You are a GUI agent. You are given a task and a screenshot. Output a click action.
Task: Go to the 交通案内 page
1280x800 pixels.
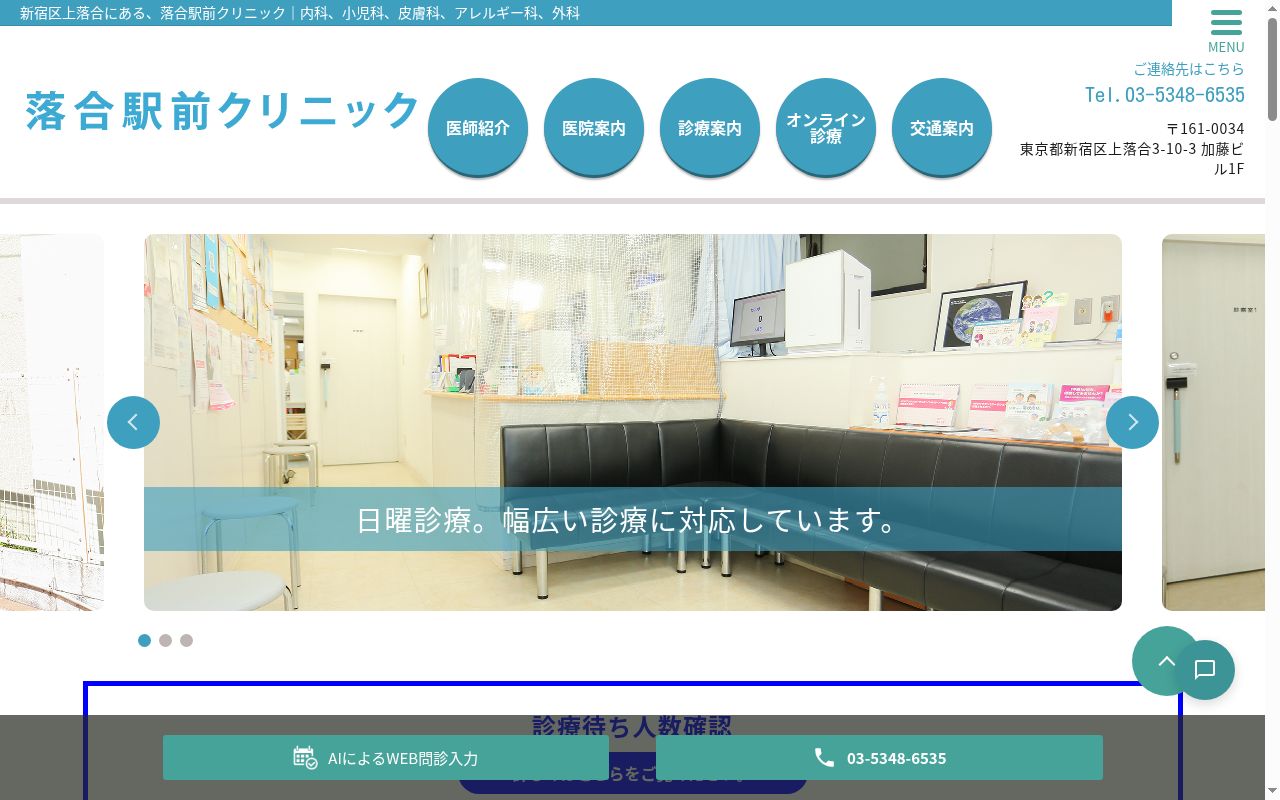point(942,128)
